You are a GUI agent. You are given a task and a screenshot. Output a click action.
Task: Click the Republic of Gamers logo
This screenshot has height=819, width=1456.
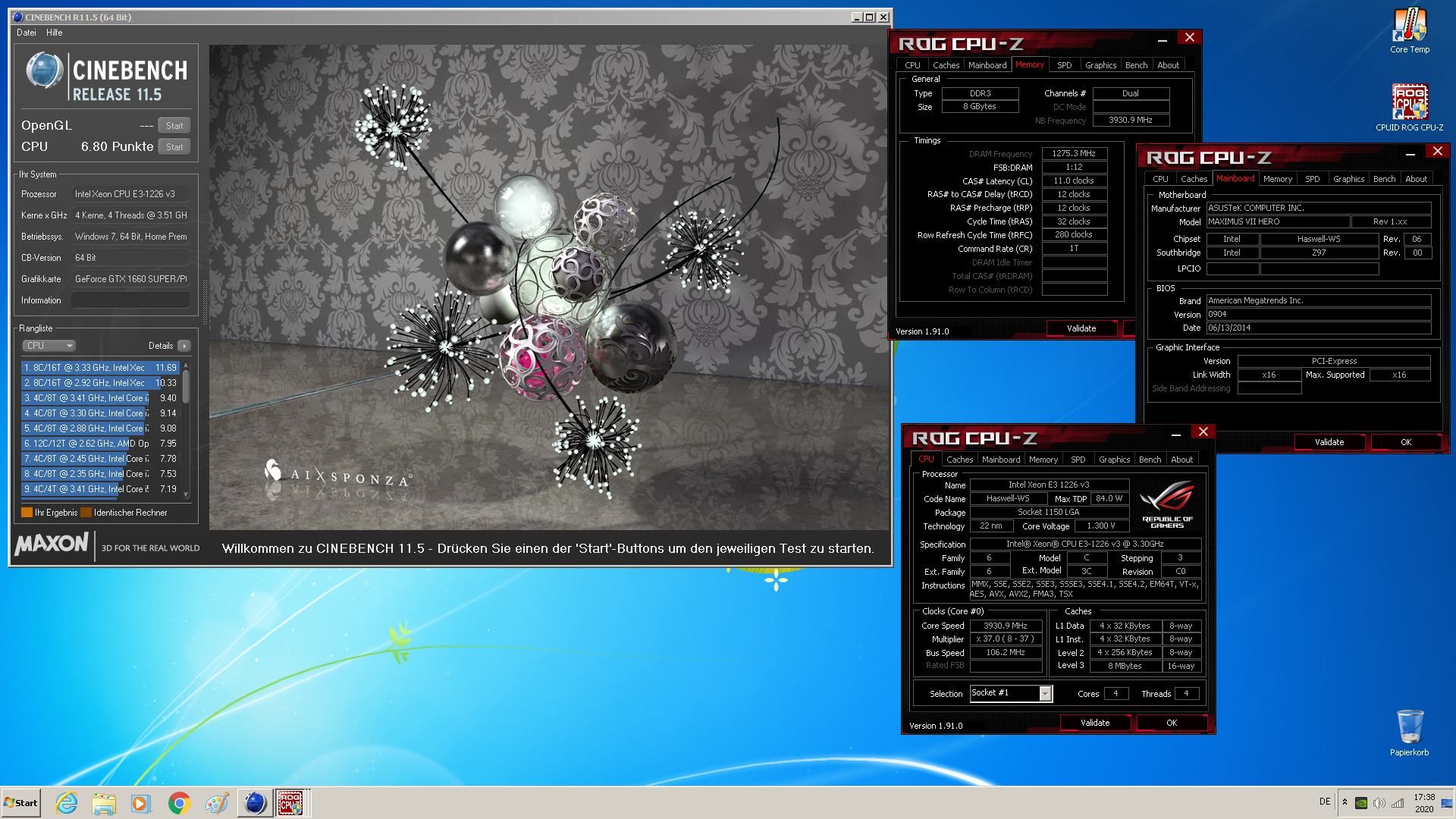[x=1167, y=504]
